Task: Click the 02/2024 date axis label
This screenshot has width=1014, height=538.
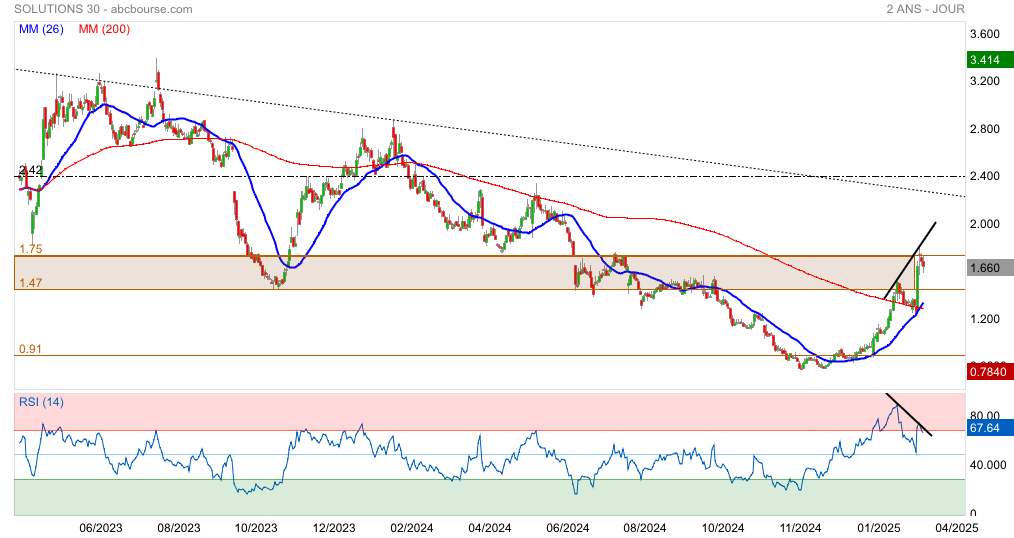Action: 411,528
